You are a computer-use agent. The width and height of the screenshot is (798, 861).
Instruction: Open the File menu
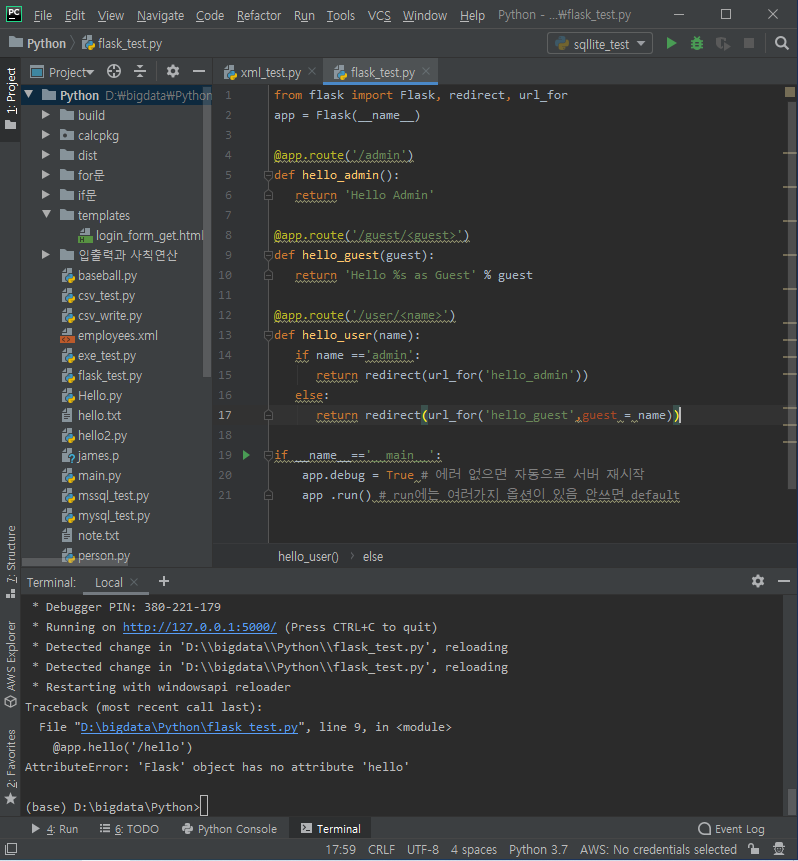[x=43, y=15]
